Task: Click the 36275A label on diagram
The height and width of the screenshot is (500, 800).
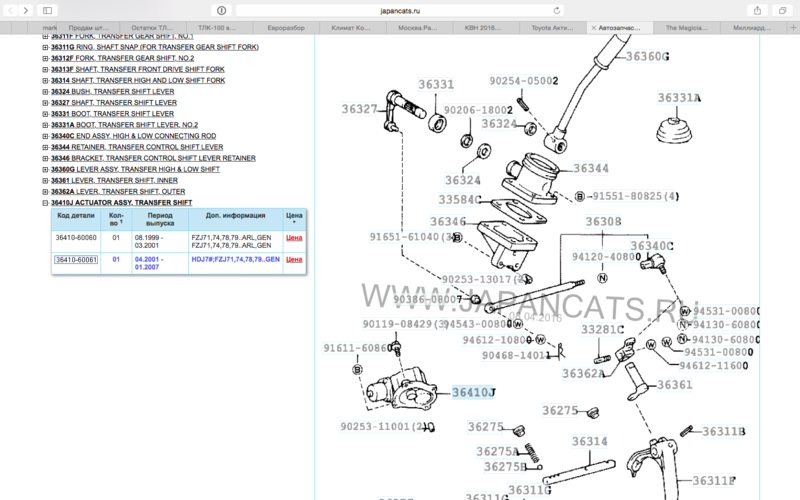Action: pyautogui.click(x=498, y=452)
